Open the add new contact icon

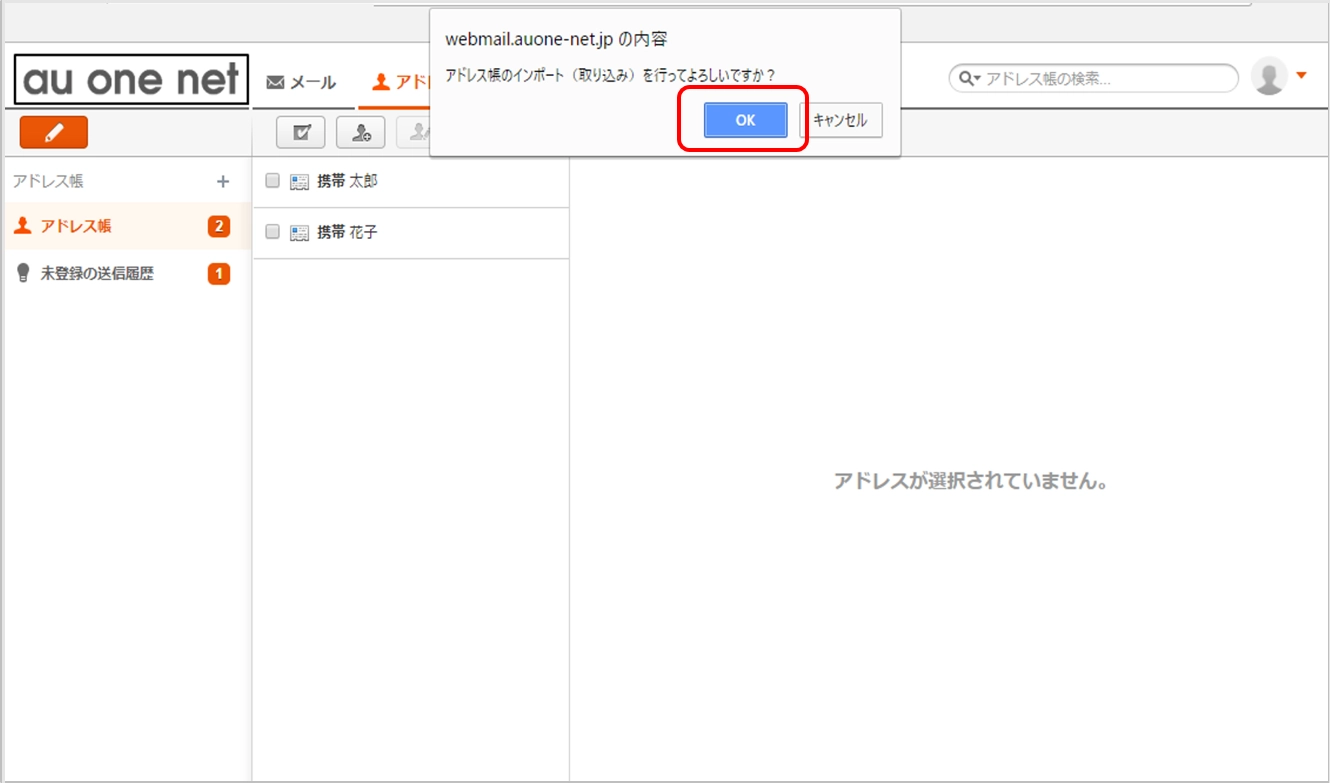coord(360,131)
